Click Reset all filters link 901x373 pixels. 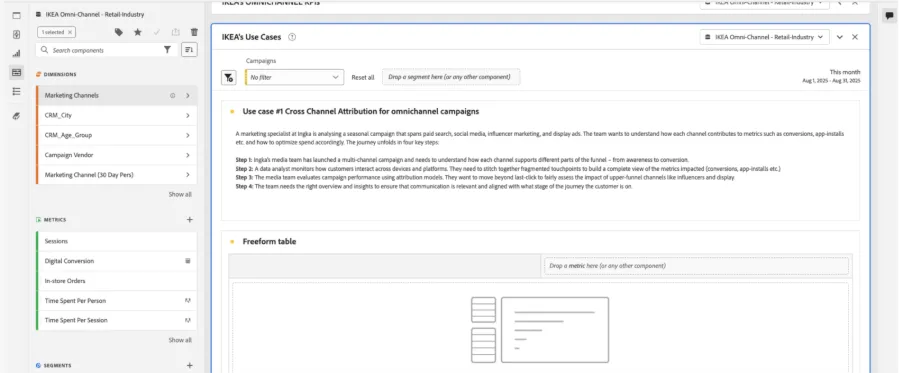pos(363,78)
